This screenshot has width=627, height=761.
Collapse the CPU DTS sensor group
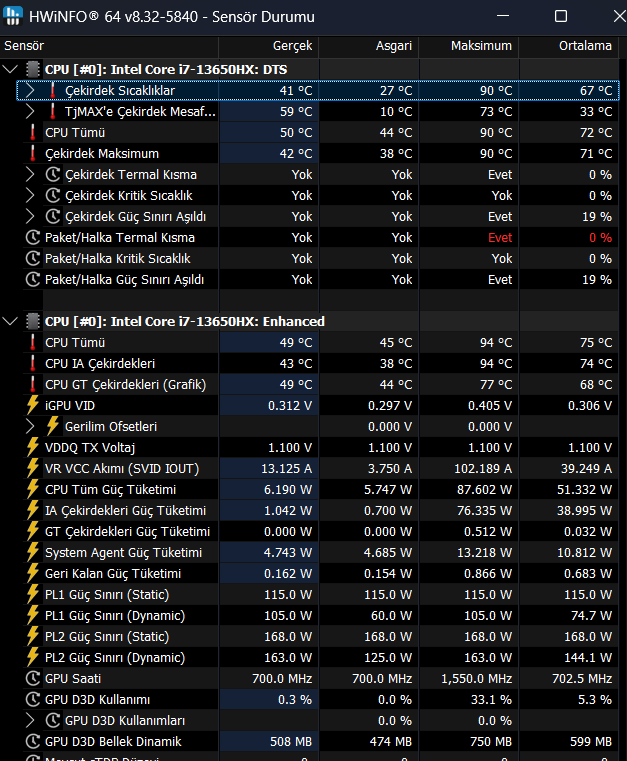pyautogui.click(x=10, y=69)
